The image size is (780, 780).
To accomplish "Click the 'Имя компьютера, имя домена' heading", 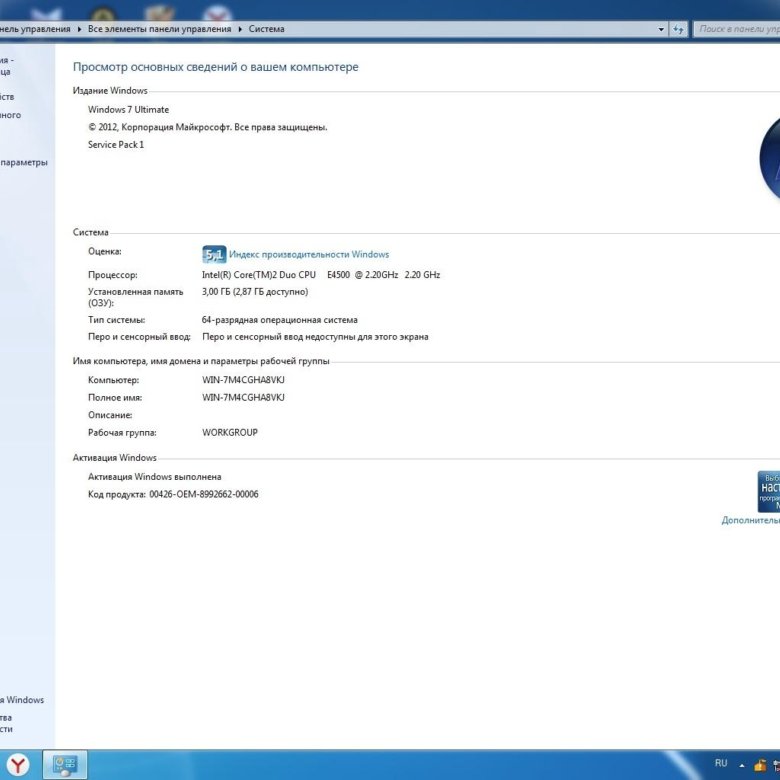I will click(201, 361).
